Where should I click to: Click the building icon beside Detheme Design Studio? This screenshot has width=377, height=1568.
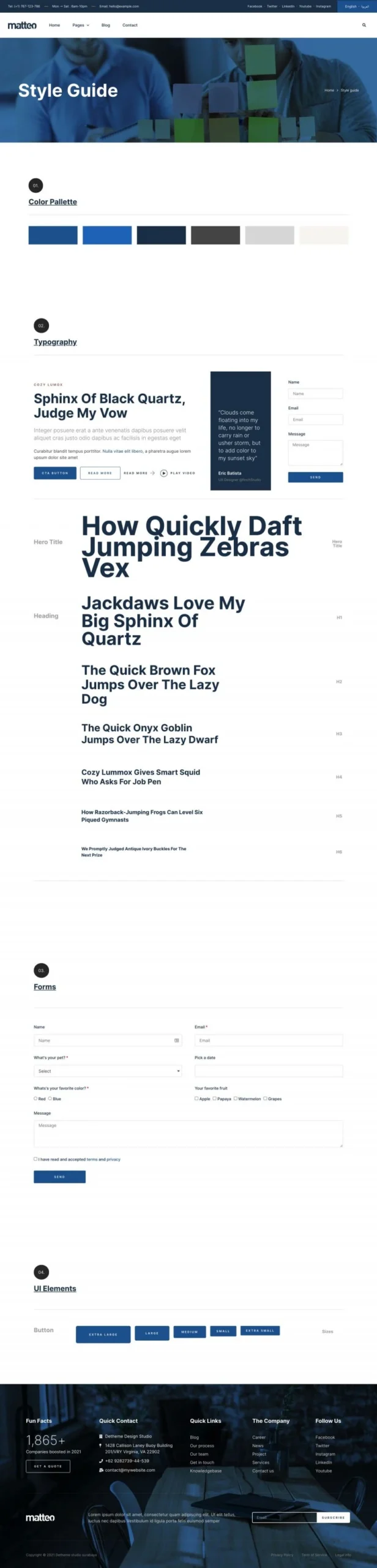point(101,1436)
